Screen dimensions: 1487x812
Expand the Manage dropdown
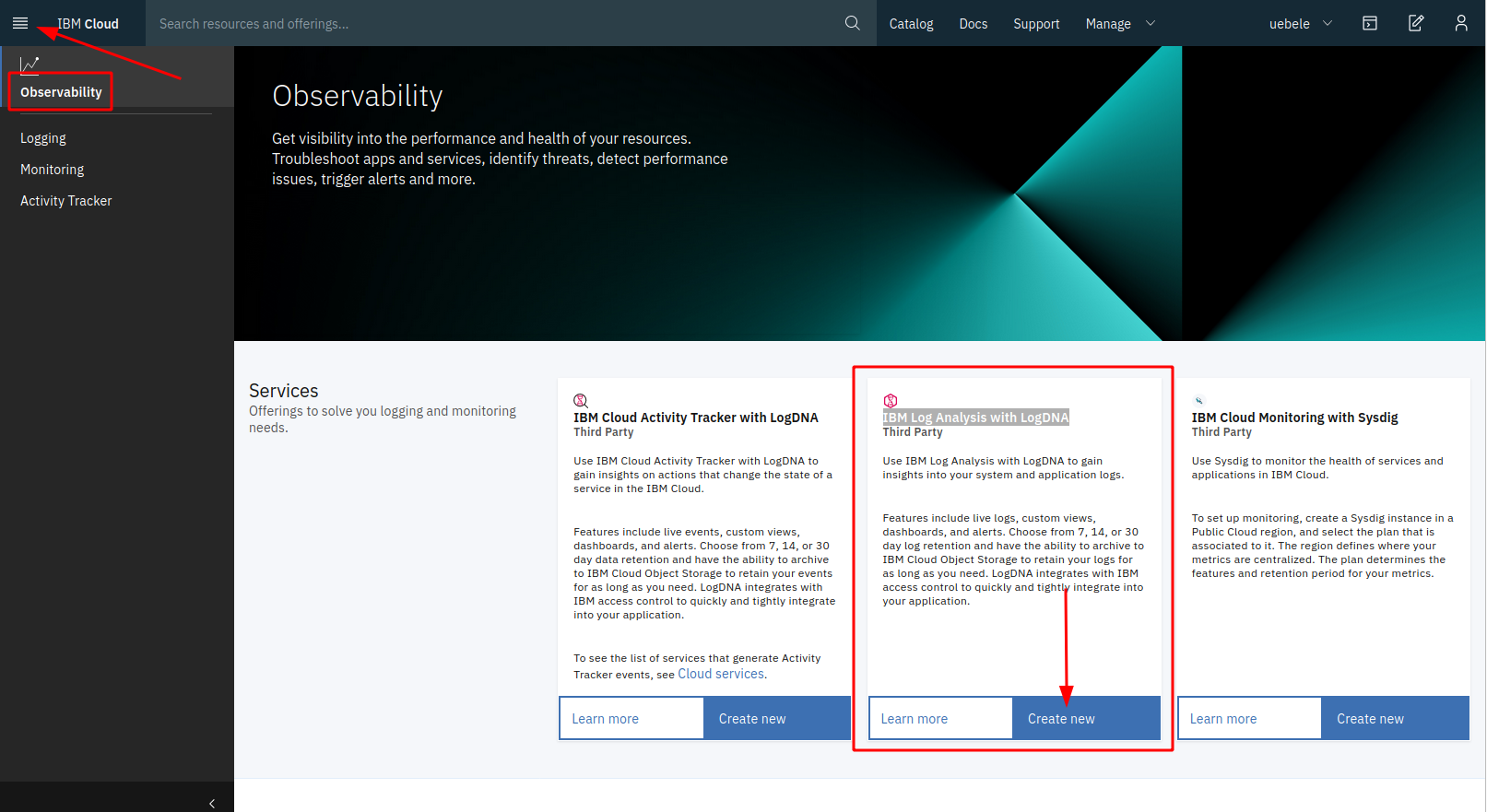1120,24
